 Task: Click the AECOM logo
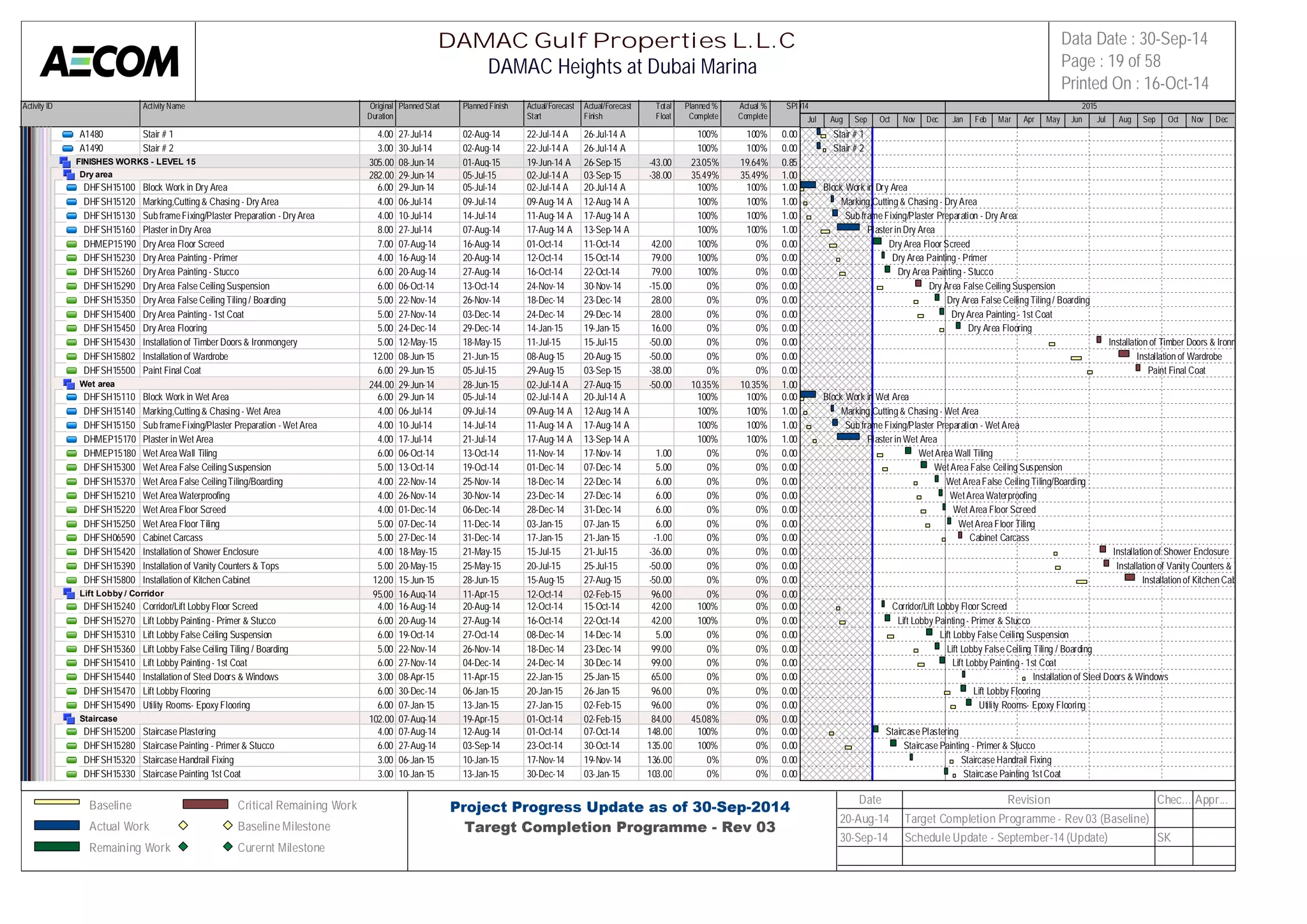tap(109, 61)
